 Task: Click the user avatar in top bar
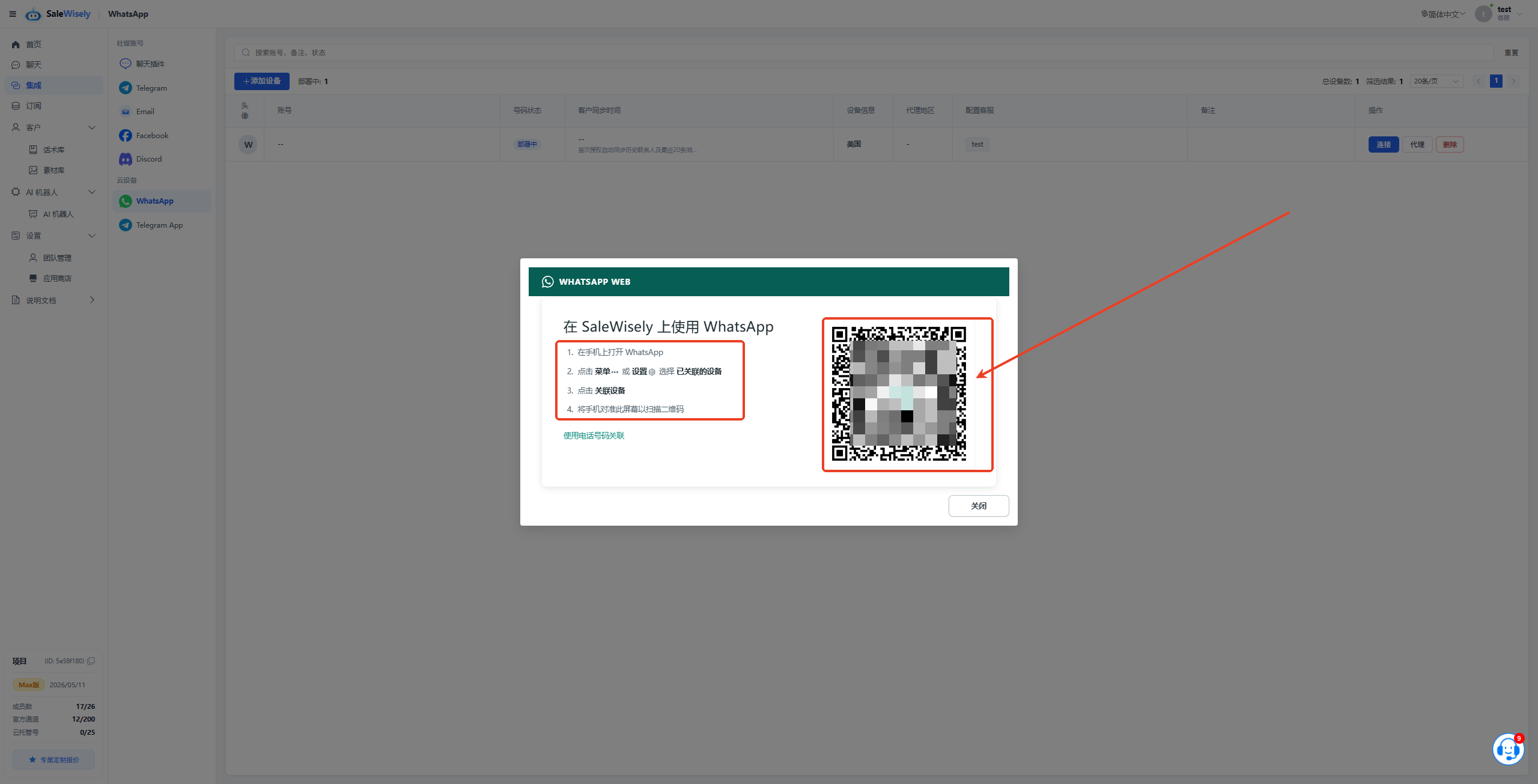pos(1484,14)
